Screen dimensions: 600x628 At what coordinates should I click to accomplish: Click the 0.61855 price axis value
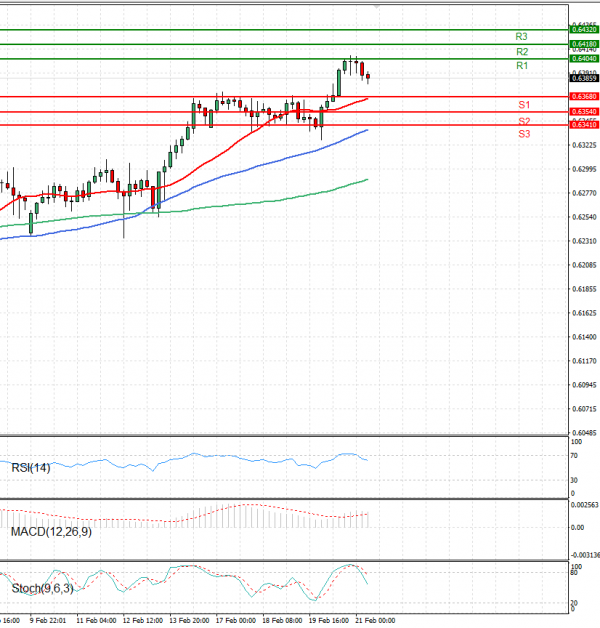(x=584, y=289)
